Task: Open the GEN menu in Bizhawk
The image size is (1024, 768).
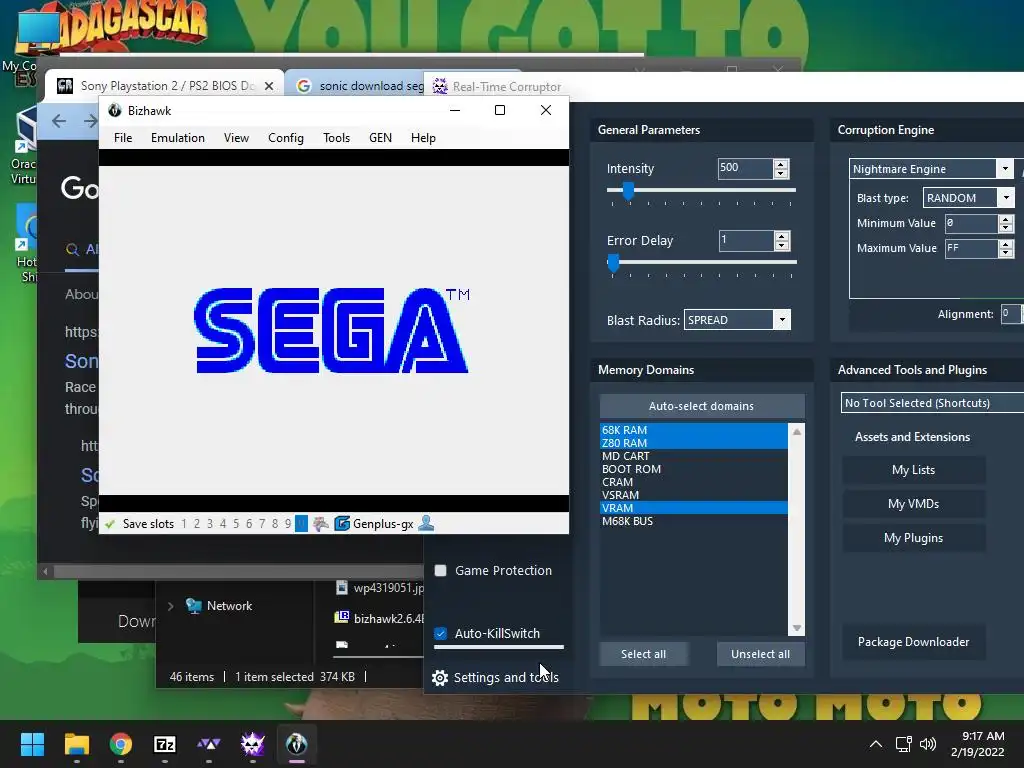Action: point(380,138)
